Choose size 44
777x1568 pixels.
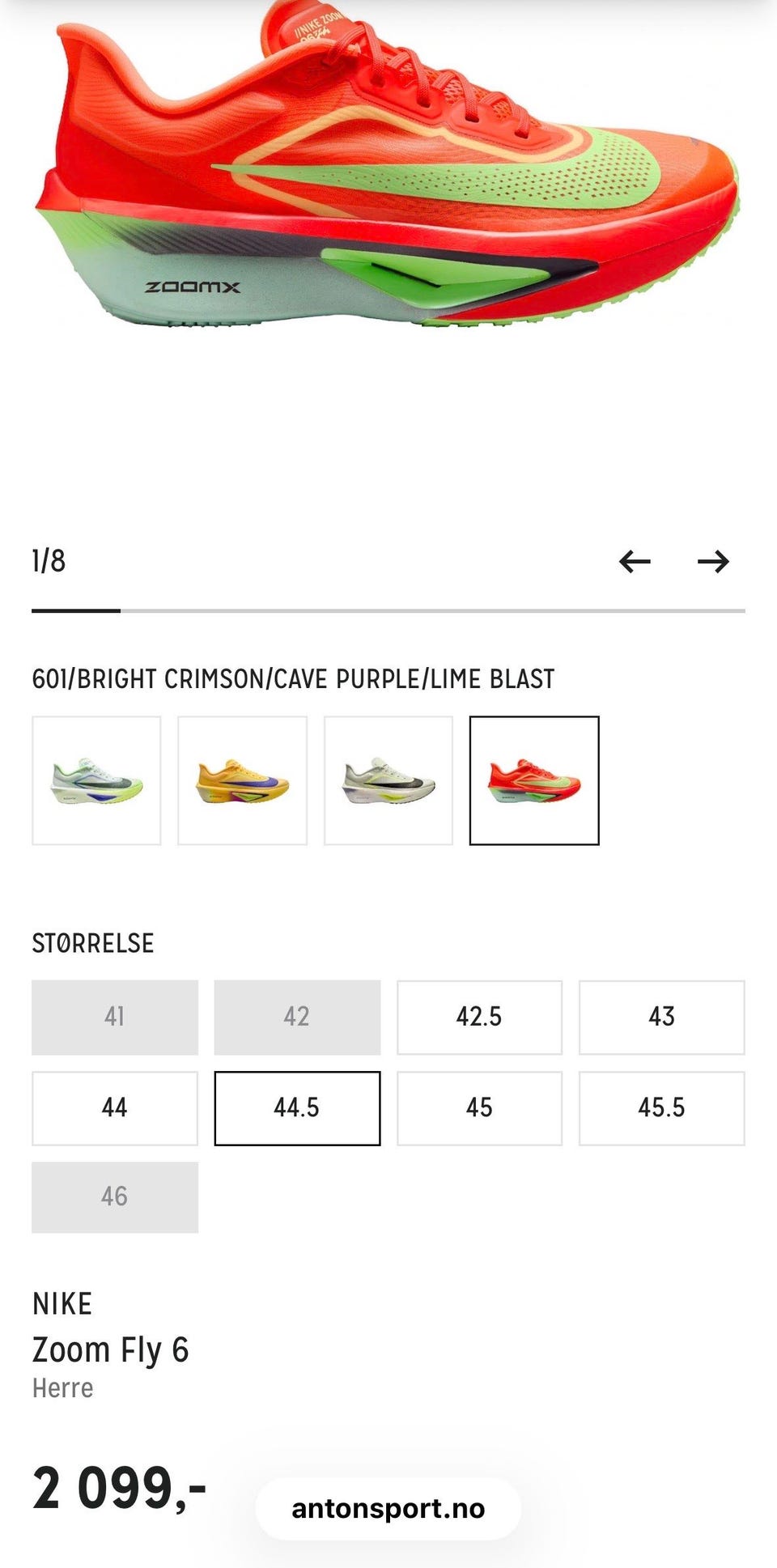pyautogui.click(x=115, y=1108)
